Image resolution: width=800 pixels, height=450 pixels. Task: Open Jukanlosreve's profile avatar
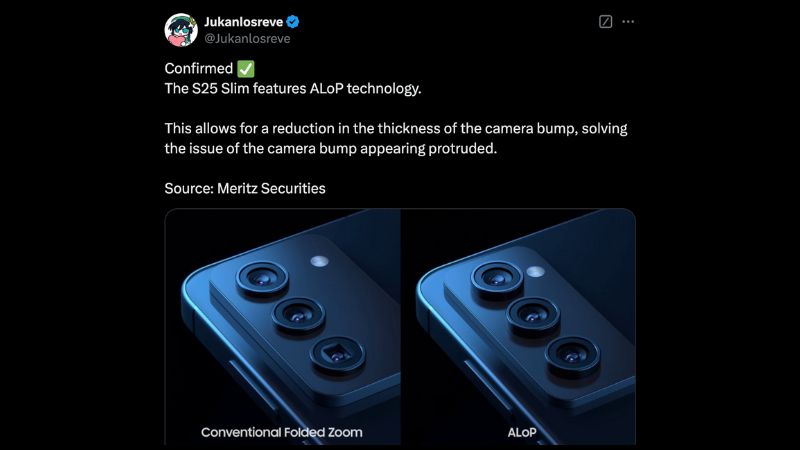181,30
